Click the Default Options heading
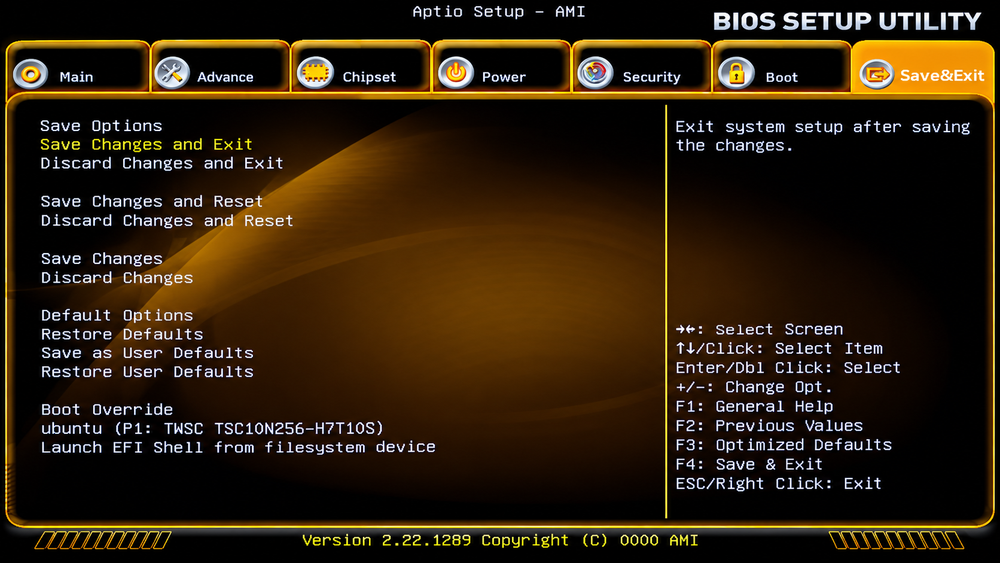The height and width of the screenshot is (563, 1000). click(x=117, y=316)
